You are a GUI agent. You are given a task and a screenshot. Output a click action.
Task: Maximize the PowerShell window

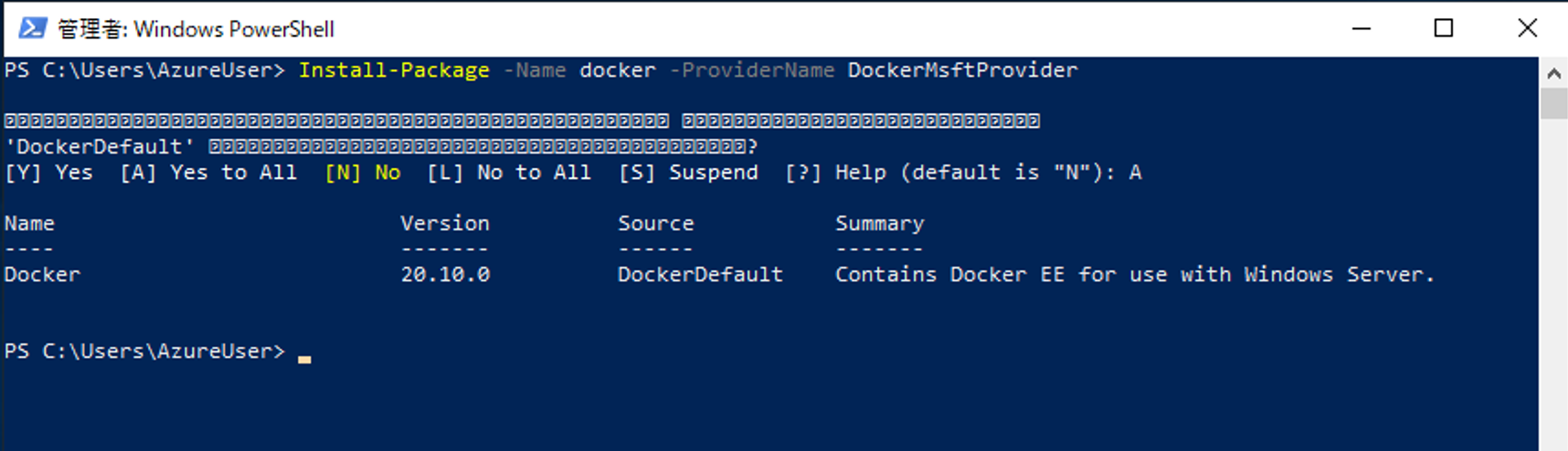pos(1444,28)
